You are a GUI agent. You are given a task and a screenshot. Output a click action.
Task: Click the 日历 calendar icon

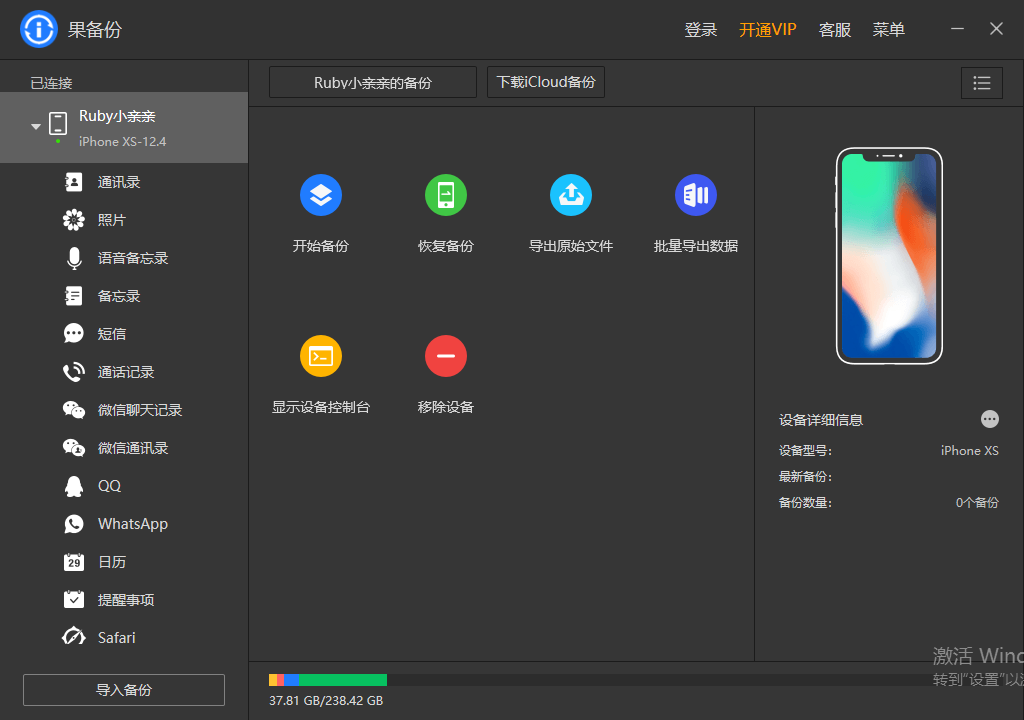[74, 562]
